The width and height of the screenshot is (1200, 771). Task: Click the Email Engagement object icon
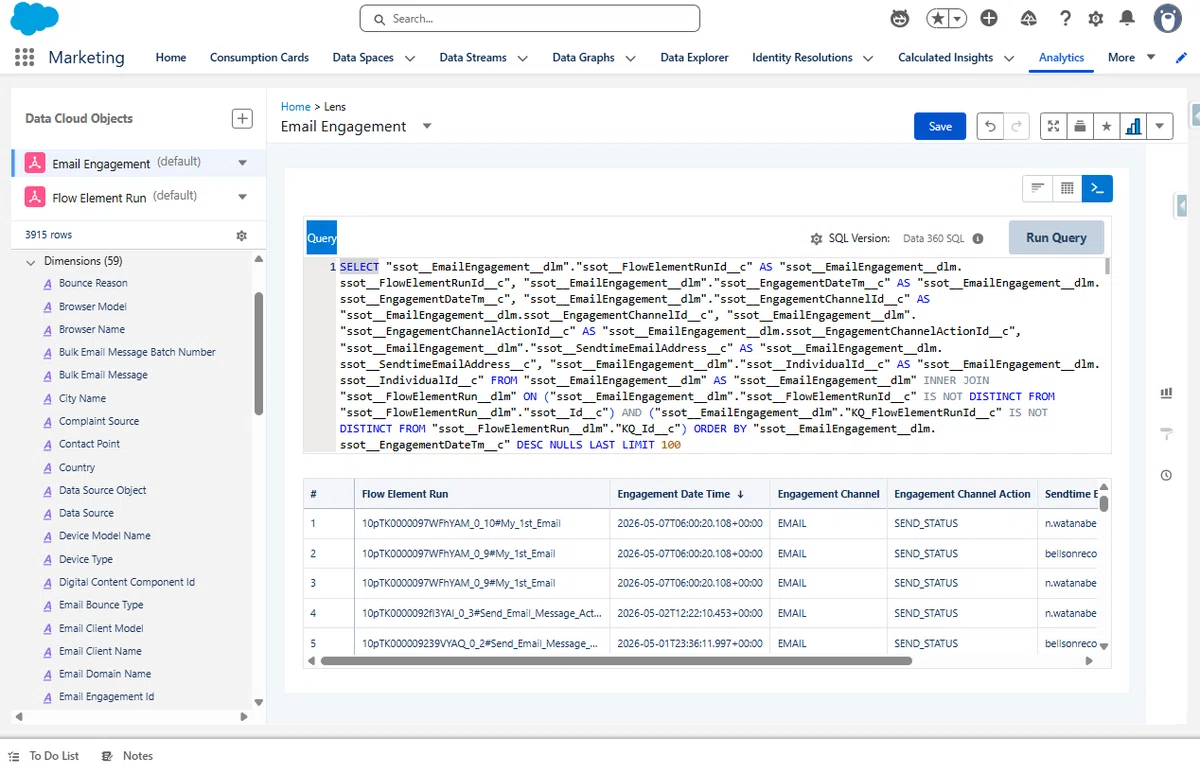coord(35,163)
